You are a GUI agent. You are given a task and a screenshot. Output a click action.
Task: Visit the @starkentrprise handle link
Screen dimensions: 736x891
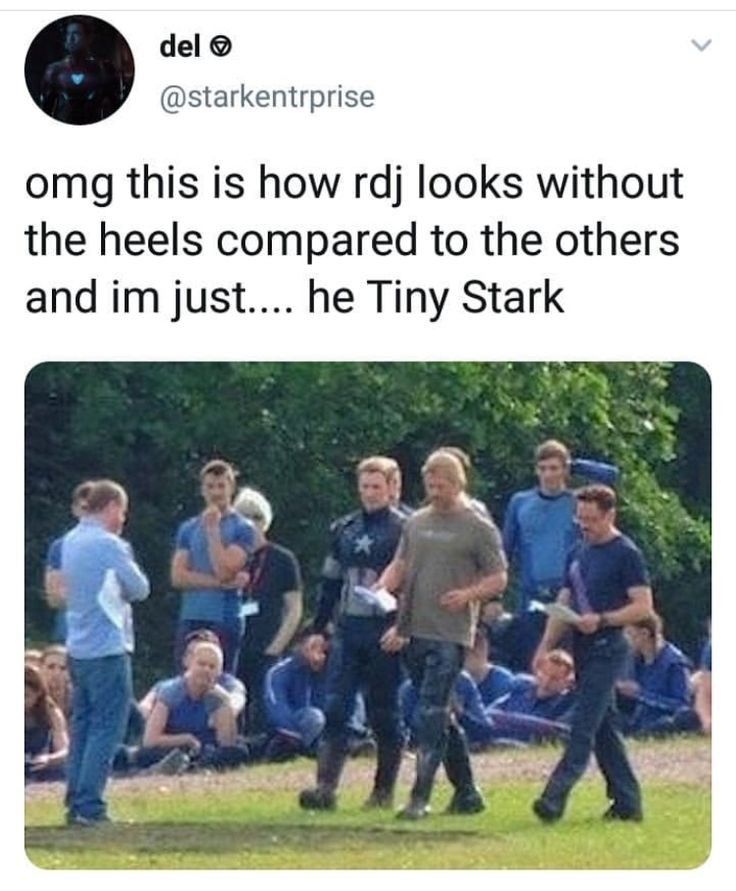268,97
